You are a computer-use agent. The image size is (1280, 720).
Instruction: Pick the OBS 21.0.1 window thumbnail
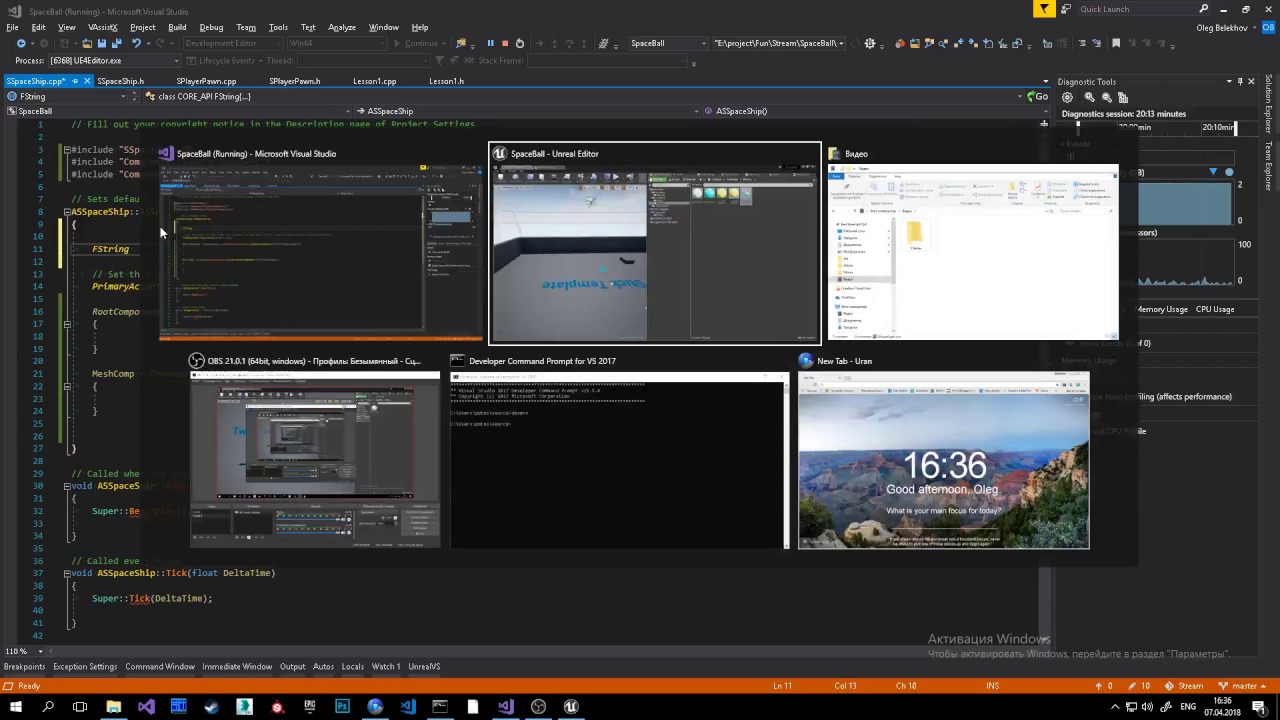[315, 450]
